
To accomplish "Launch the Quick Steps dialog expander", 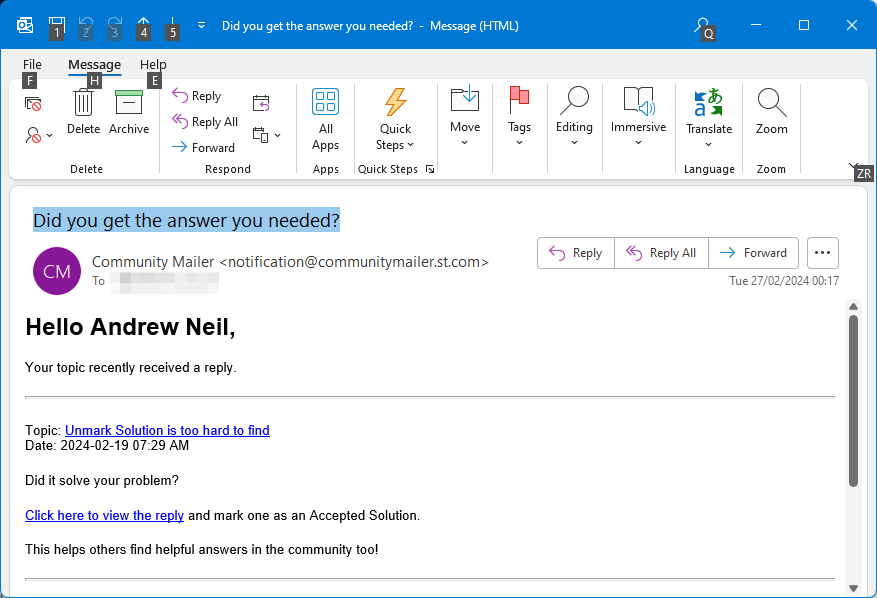I will tap(430, 169).
